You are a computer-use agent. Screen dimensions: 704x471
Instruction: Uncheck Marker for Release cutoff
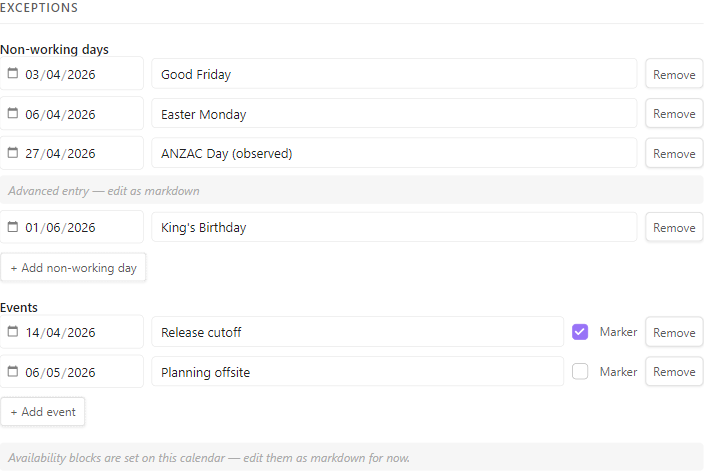tap(580, 332)
